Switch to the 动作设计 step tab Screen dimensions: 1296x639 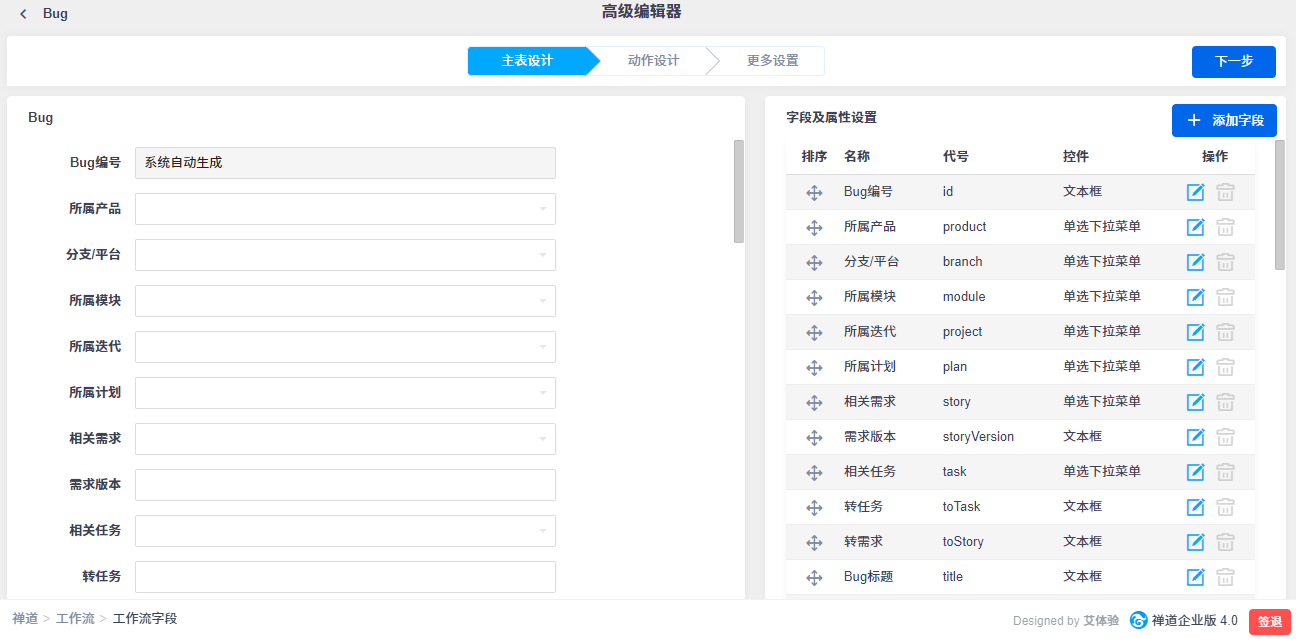pos(653,61)
